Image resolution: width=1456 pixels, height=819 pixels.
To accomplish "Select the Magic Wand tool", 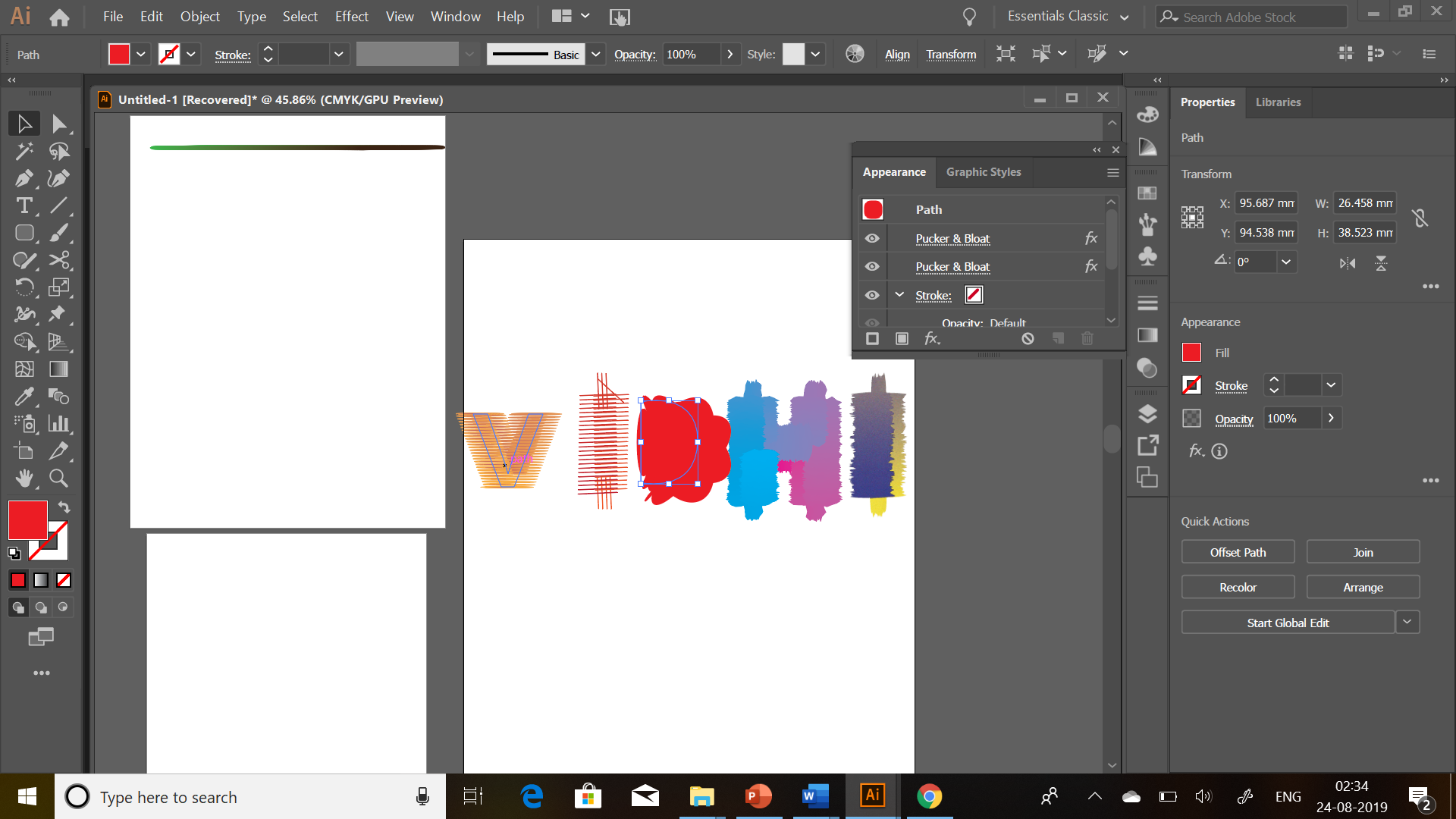I will tap(24, 151).
